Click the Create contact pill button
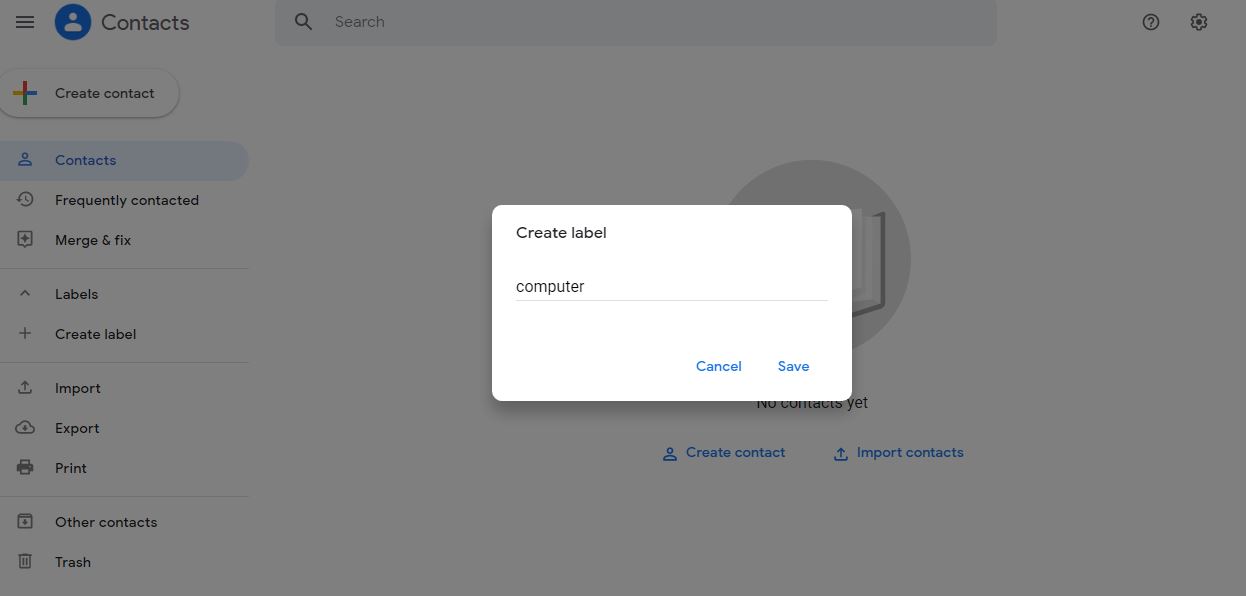This screenshot has width=1246, height=596. [89, 93]
